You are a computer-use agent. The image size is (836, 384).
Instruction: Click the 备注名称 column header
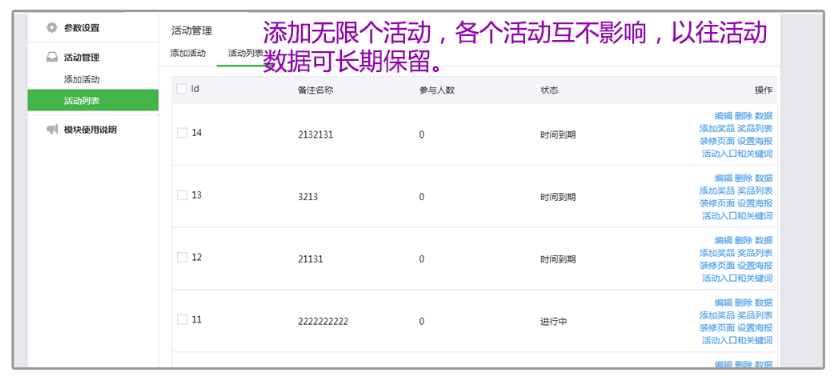[316, 90]
